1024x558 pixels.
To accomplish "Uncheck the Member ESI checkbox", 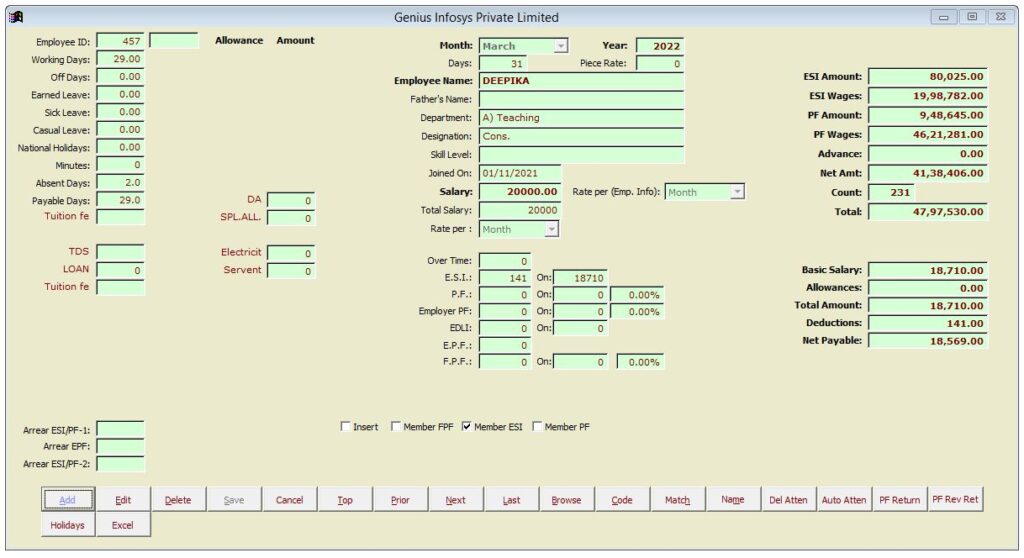I will click(x=466, y=427).
